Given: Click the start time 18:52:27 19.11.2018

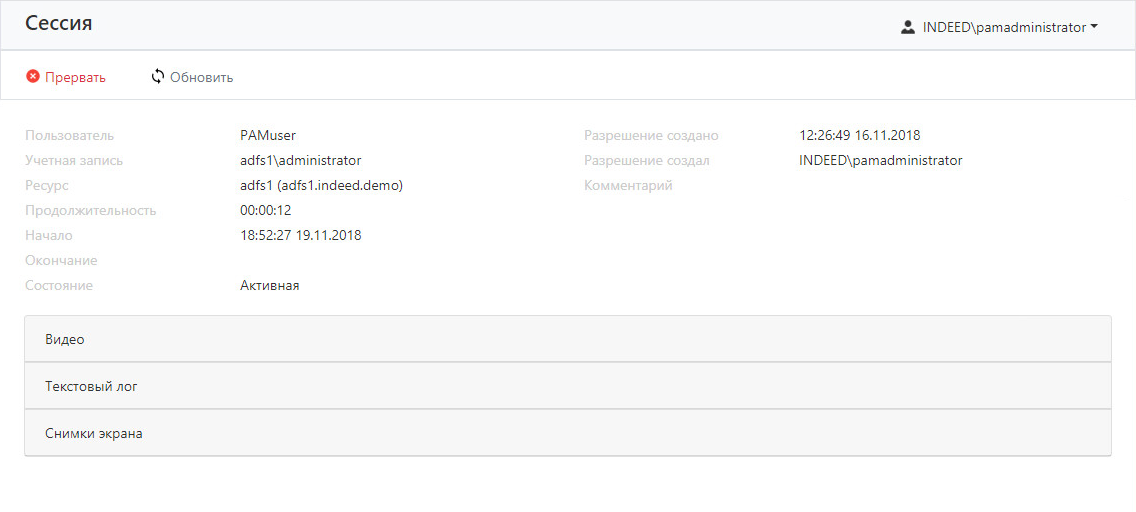Looking at the screenshot, I should tap(300, 235).
